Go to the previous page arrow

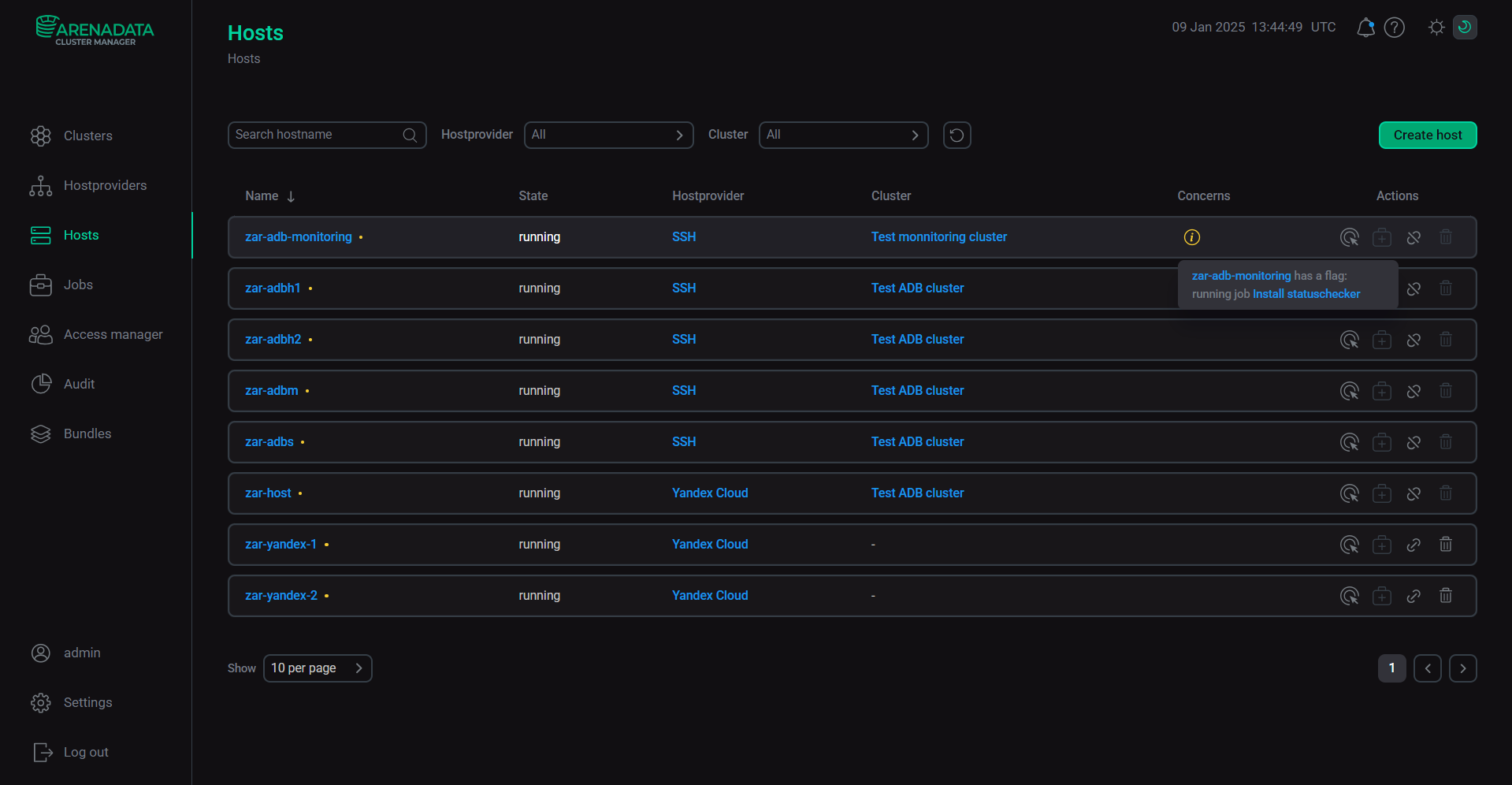click(x=1427, y=668)
